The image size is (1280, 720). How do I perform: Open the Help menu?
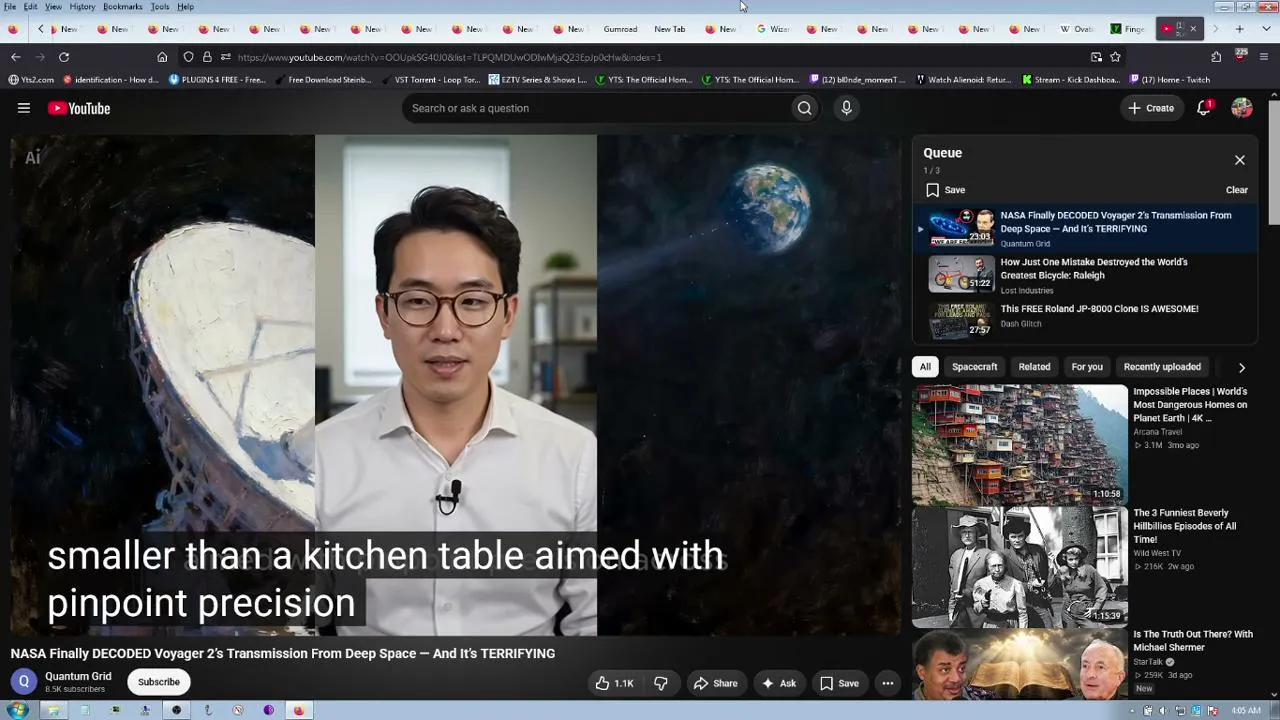tap(185, 7)
